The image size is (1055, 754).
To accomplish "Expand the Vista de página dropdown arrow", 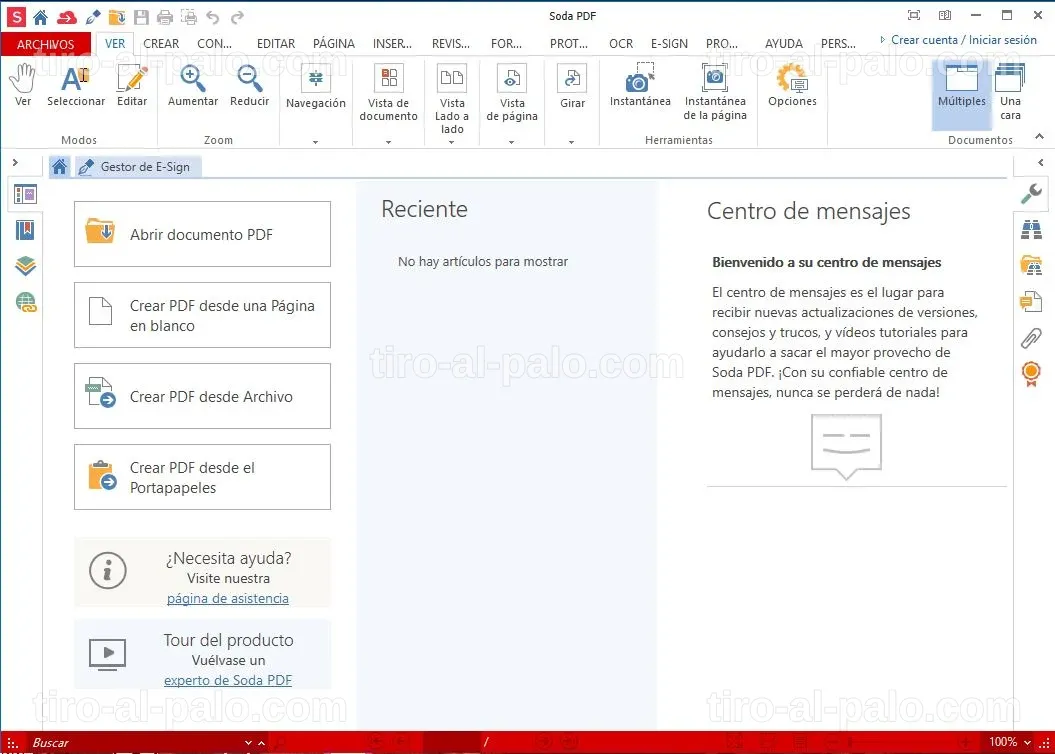I will 511,142.
